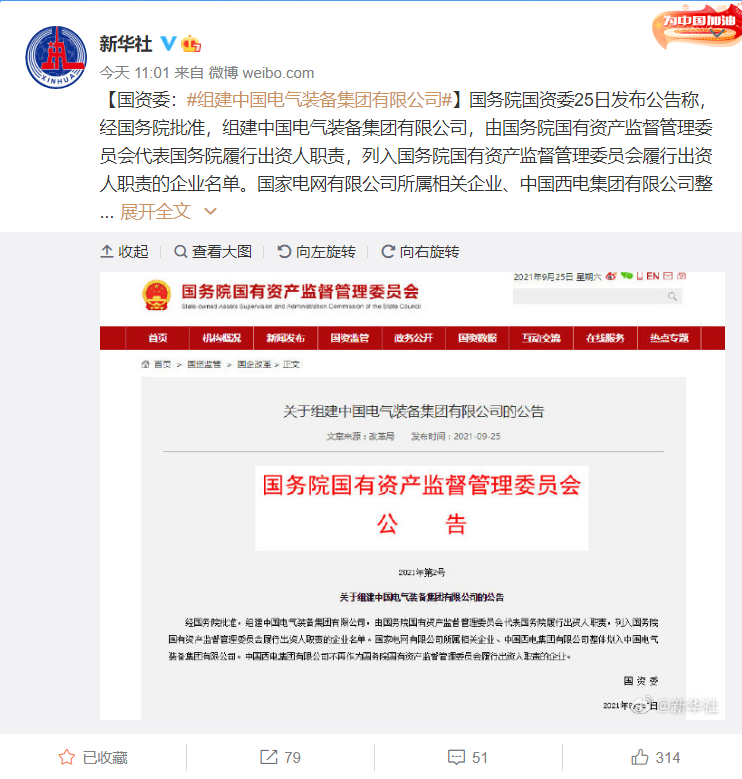Click the blue V verification badge
Image resolution: width=742 pixels, height=779 pixels.
click(168, 44)
